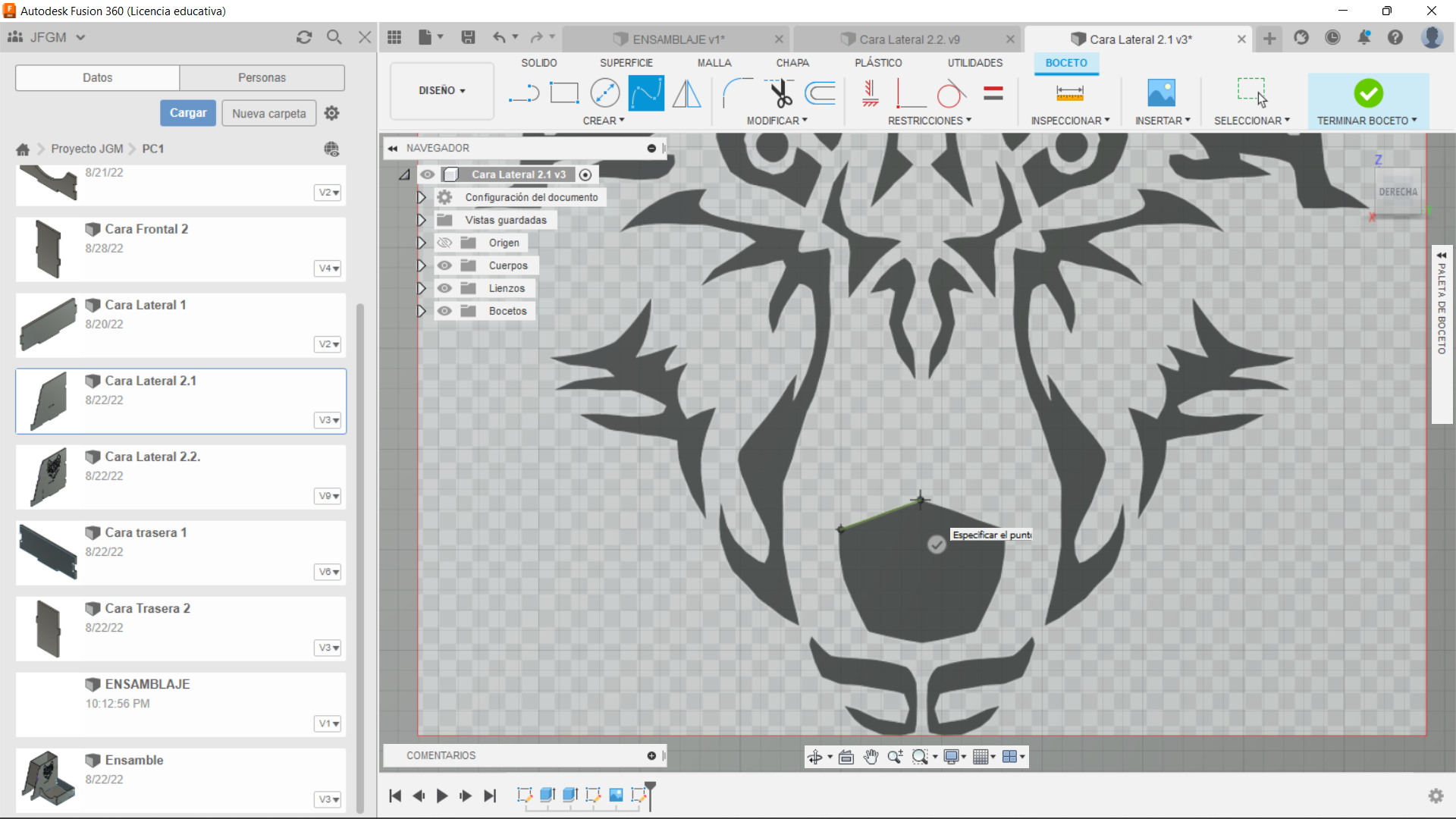Viewport: 1456px width, 819px height.
Task: Open version dropdown for Cara Lateral 2.2.
Action: (328, 496)
